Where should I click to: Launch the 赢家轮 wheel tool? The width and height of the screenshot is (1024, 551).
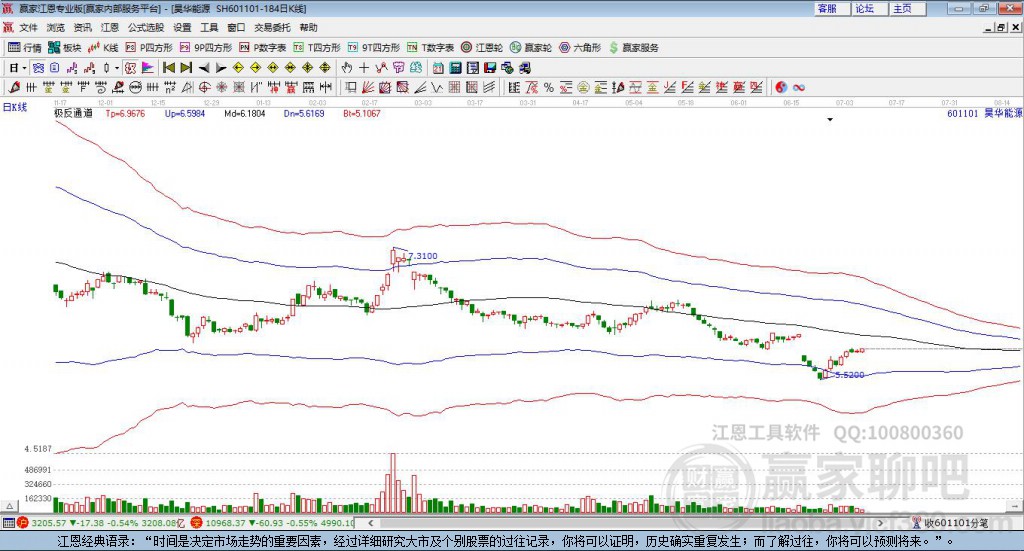tap(531, 48)
